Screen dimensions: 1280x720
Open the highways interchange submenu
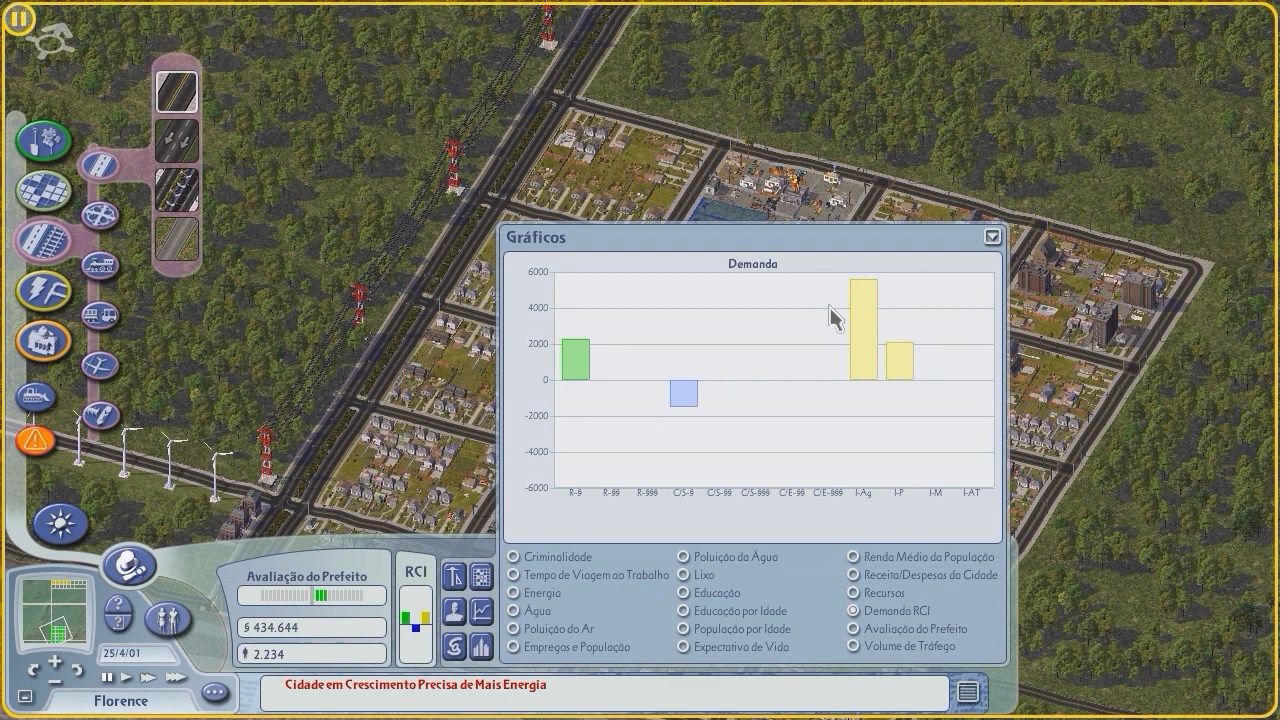click(99, 214)
